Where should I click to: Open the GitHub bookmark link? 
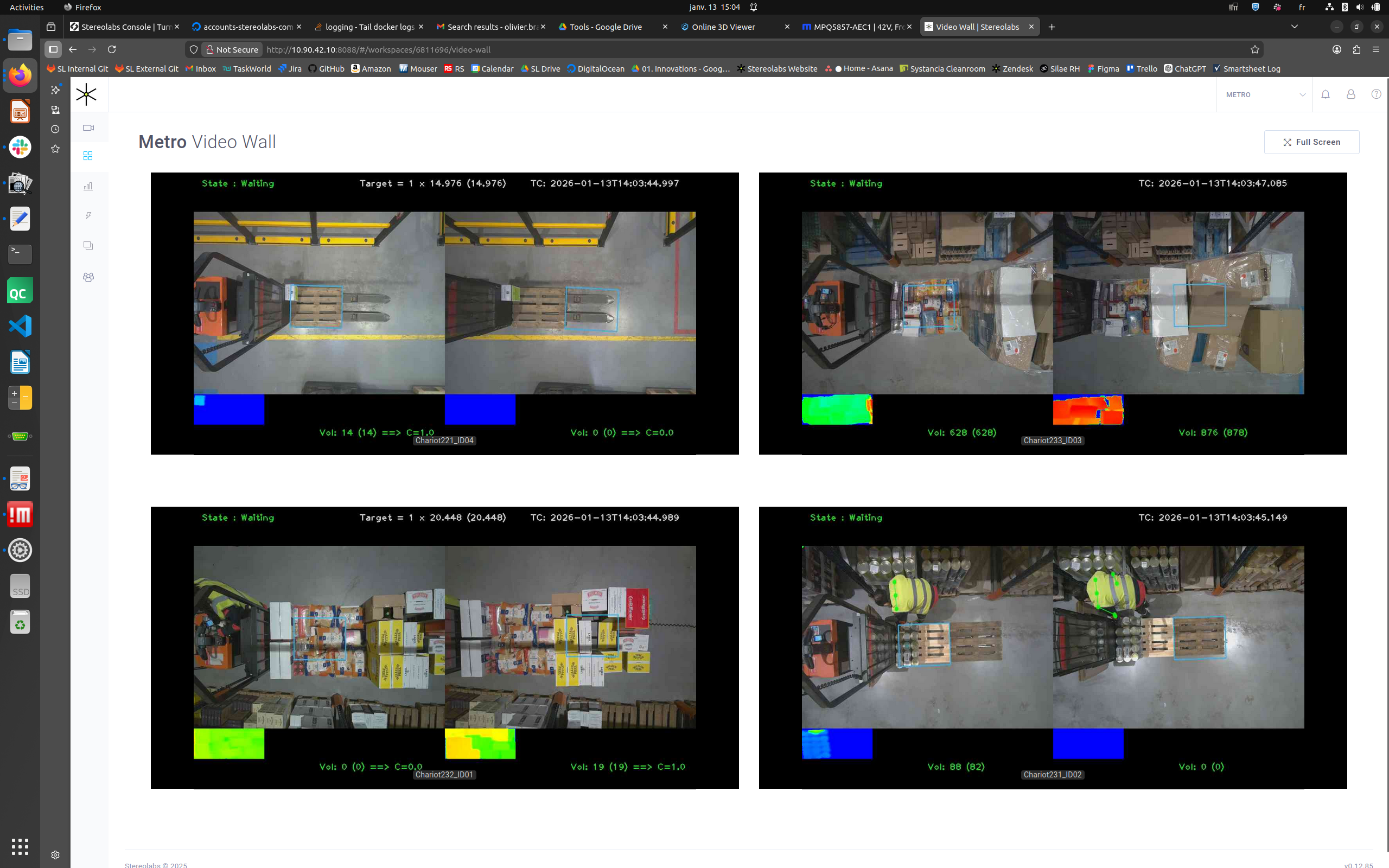[x=326, y=69]
